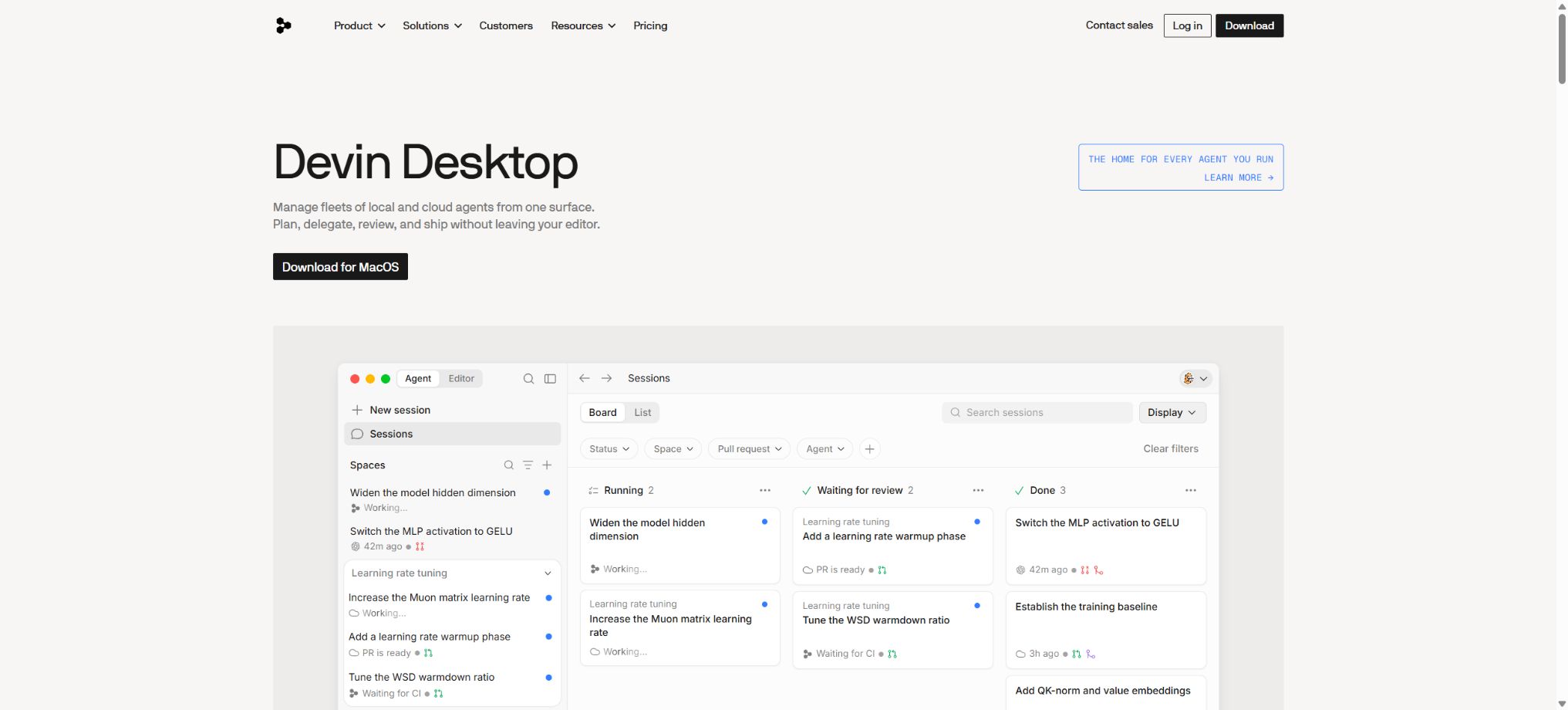Open the Pull request filter dropdown

[x=749, y=449]
